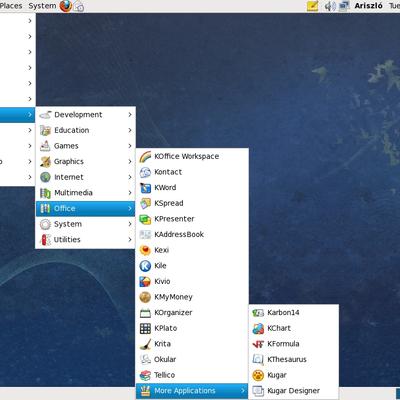The height and width of the screenshot is (400, 400).
Task: Expand the Internet submenu arrow
Action: pyautogui.click(x=130, y=177)
